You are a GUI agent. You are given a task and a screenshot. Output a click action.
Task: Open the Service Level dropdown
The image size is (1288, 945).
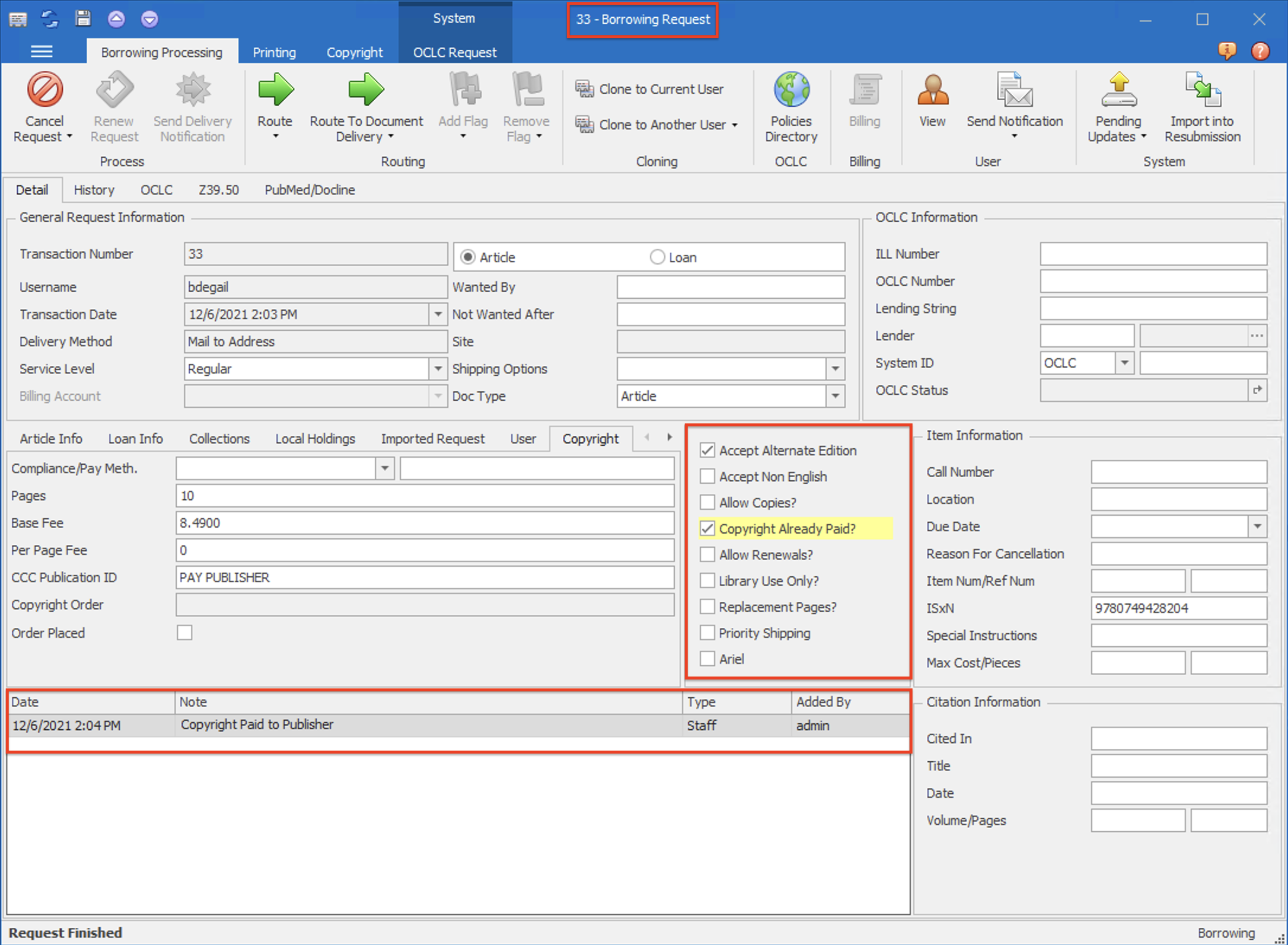pos(438,368)
